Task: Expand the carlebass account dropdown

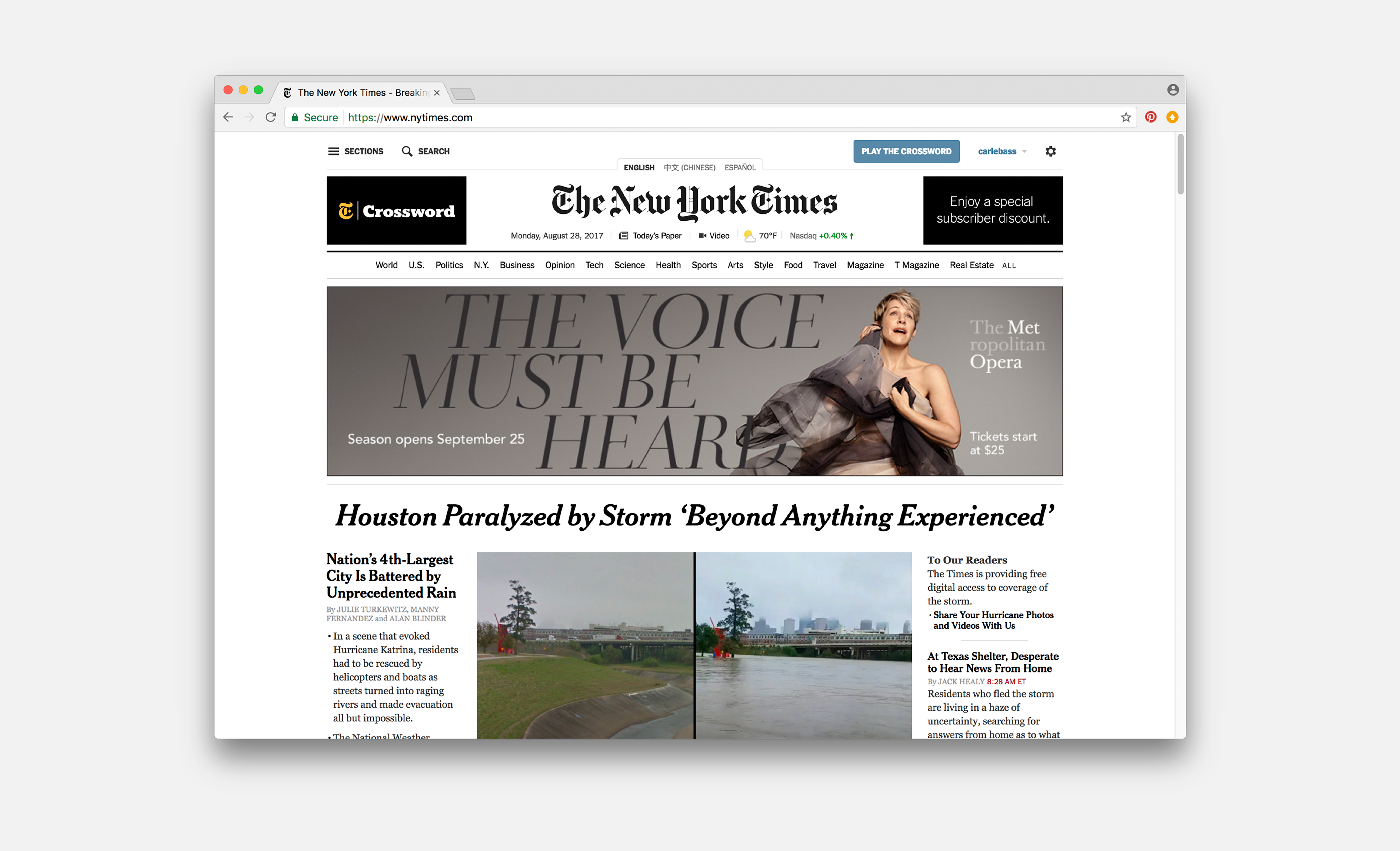Action: [1002, 151]
